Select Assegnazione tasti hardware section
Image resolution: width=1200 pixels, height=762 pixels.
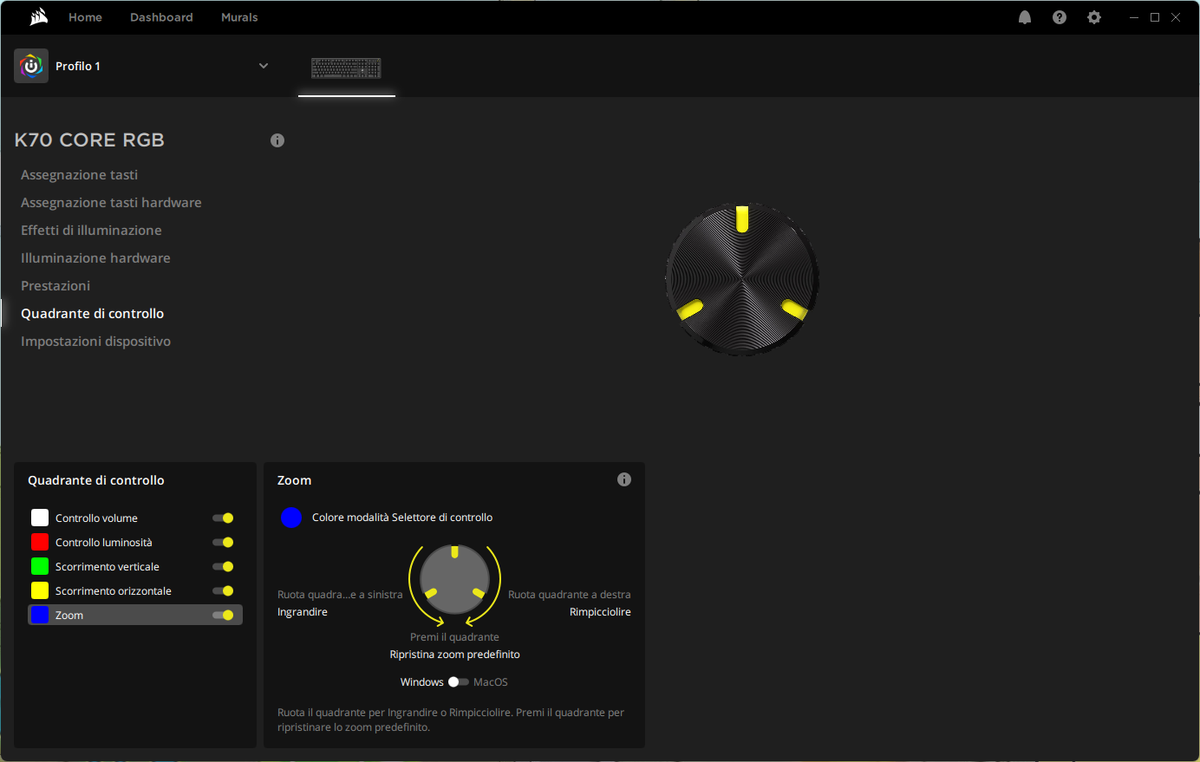point(111,203)
